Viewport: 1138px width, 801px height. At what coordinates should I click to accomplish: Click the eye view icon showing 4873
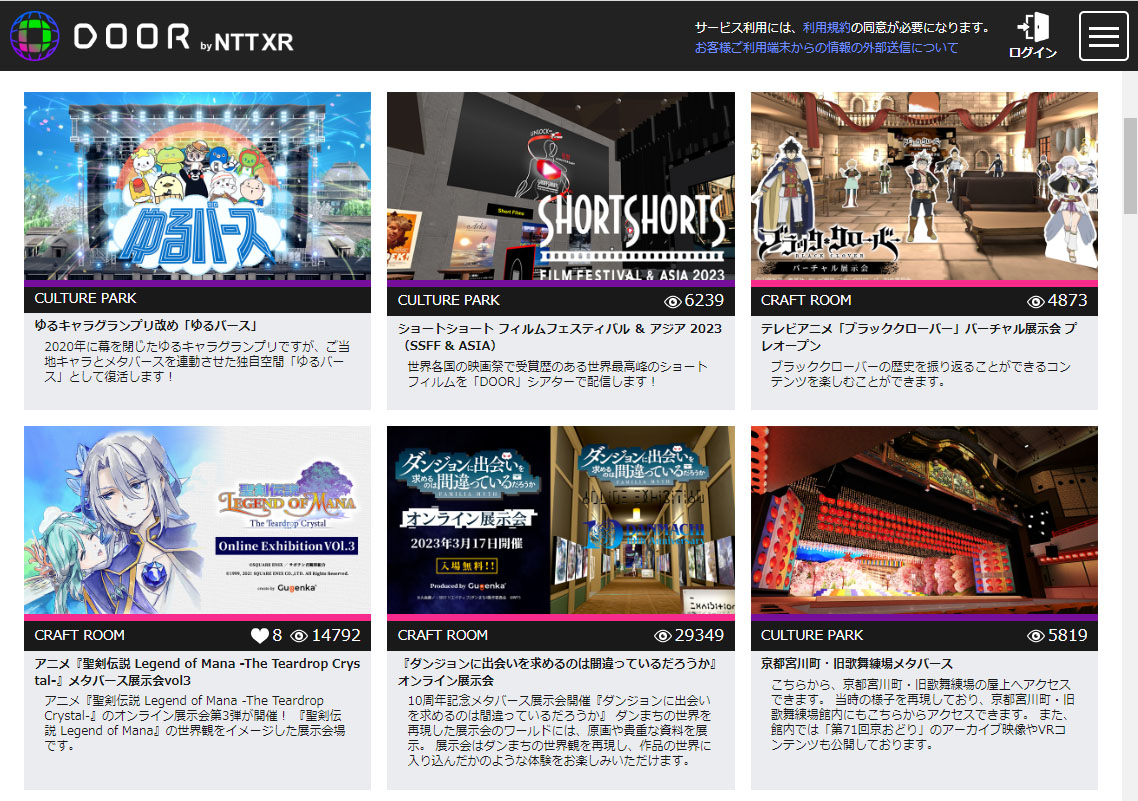pos(1035,301)
